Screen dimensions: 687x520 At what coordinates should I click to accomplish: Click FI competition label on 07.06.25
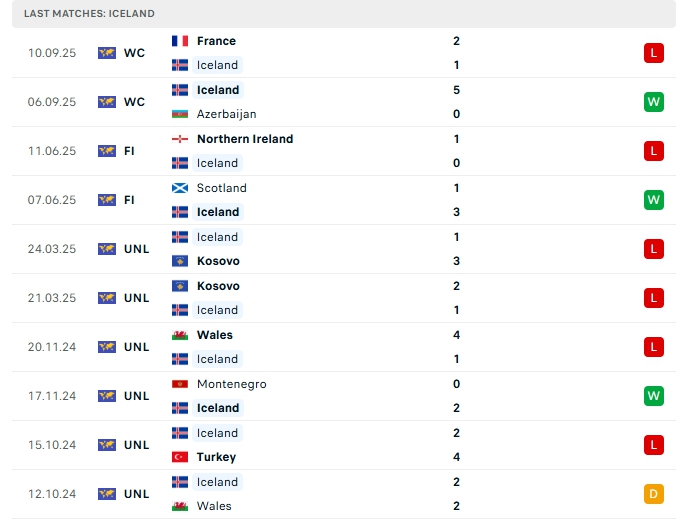[x=129, y=200]
